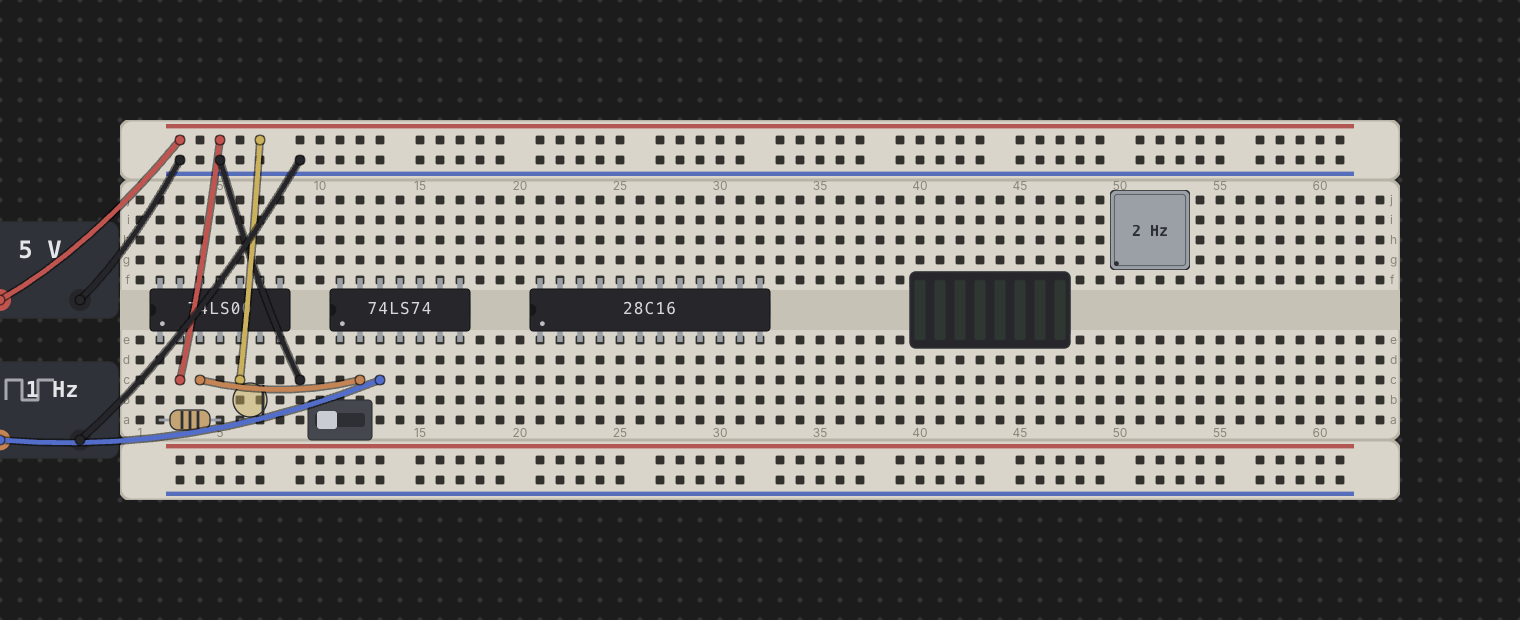Click the round yellow LED component

250,400
